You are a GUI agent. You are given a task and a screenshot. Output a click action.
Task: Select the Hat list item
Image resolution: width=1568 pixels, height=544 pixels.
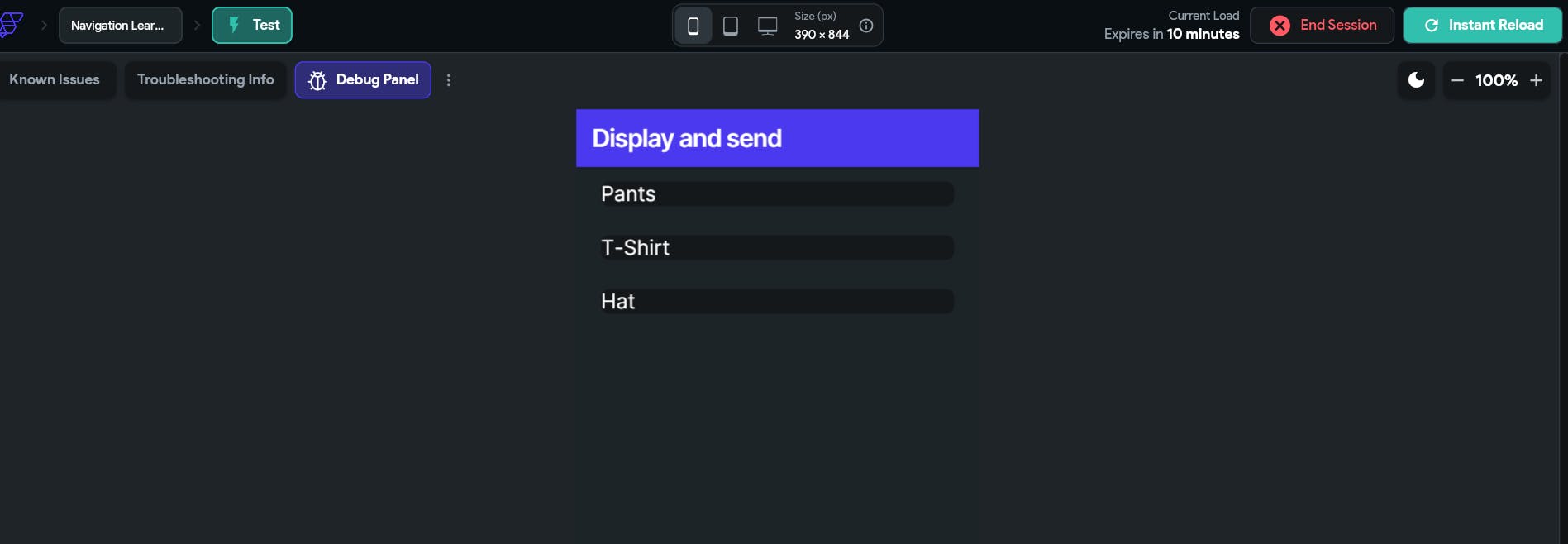coord(777,302)
